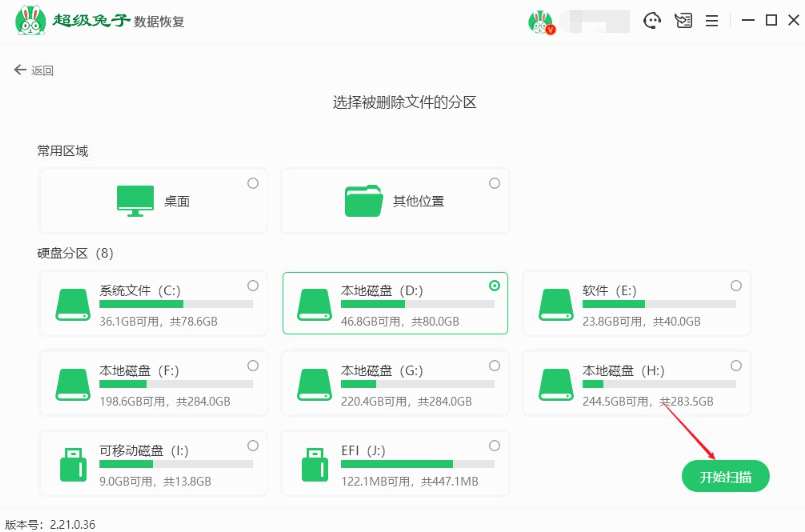Click the 系统文件 (C:) label

(140, 291)
